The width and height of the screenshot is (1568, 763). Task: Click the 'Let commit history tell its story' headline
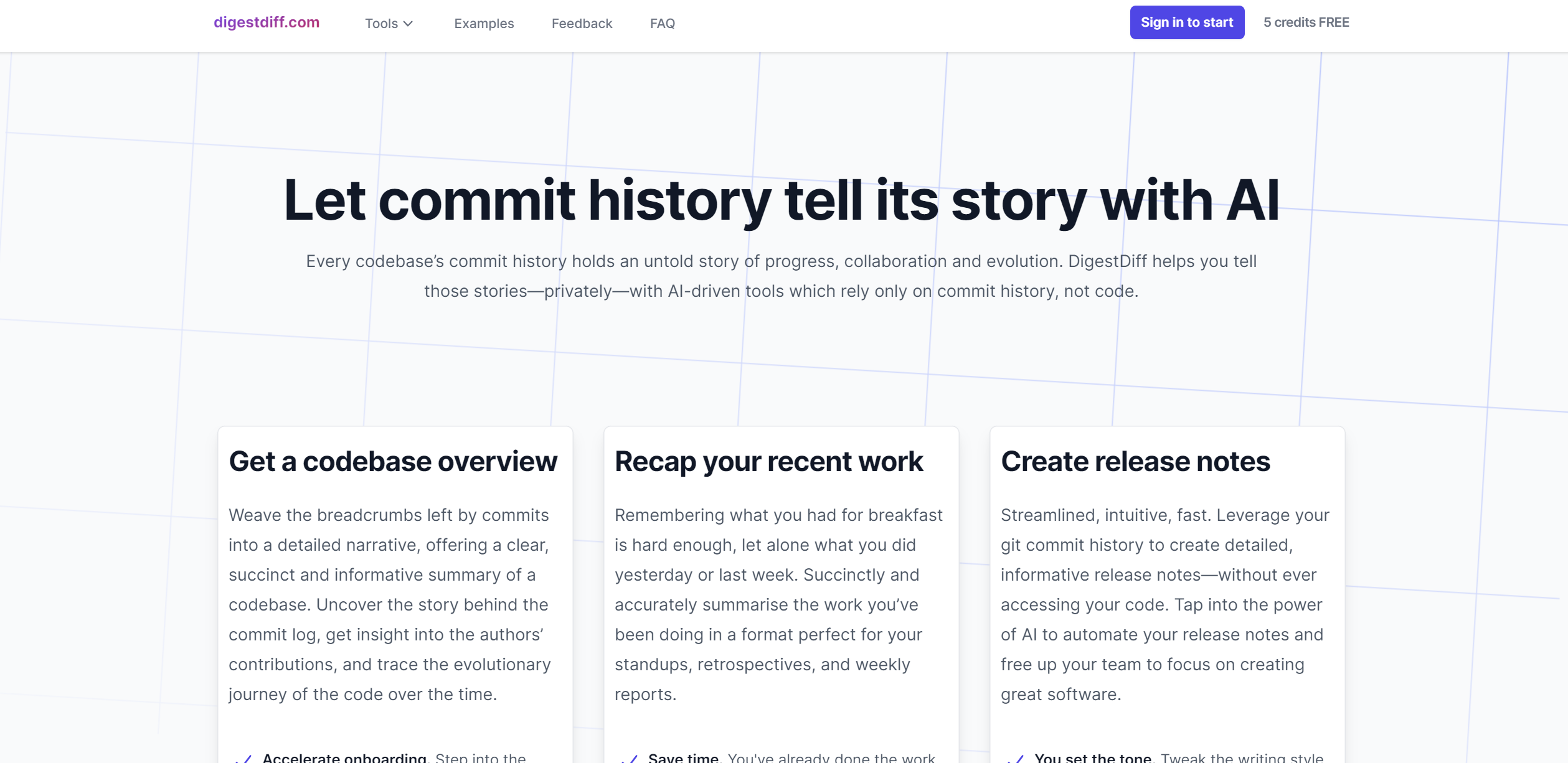[x=781, y=200]
